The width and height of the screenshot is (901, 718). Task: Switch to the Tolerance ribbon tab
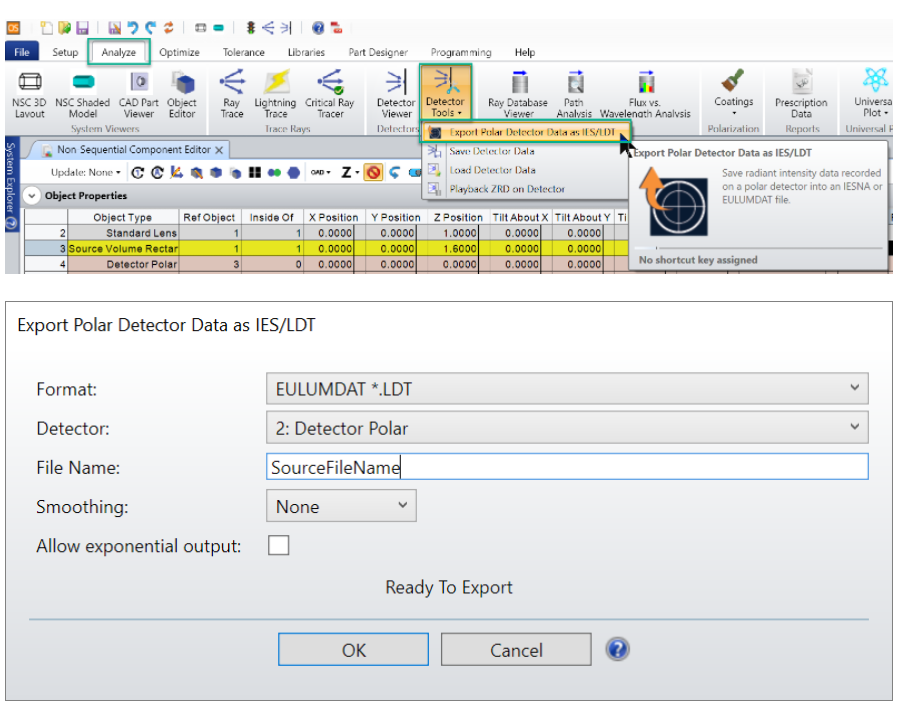click(x=244, y=52)
